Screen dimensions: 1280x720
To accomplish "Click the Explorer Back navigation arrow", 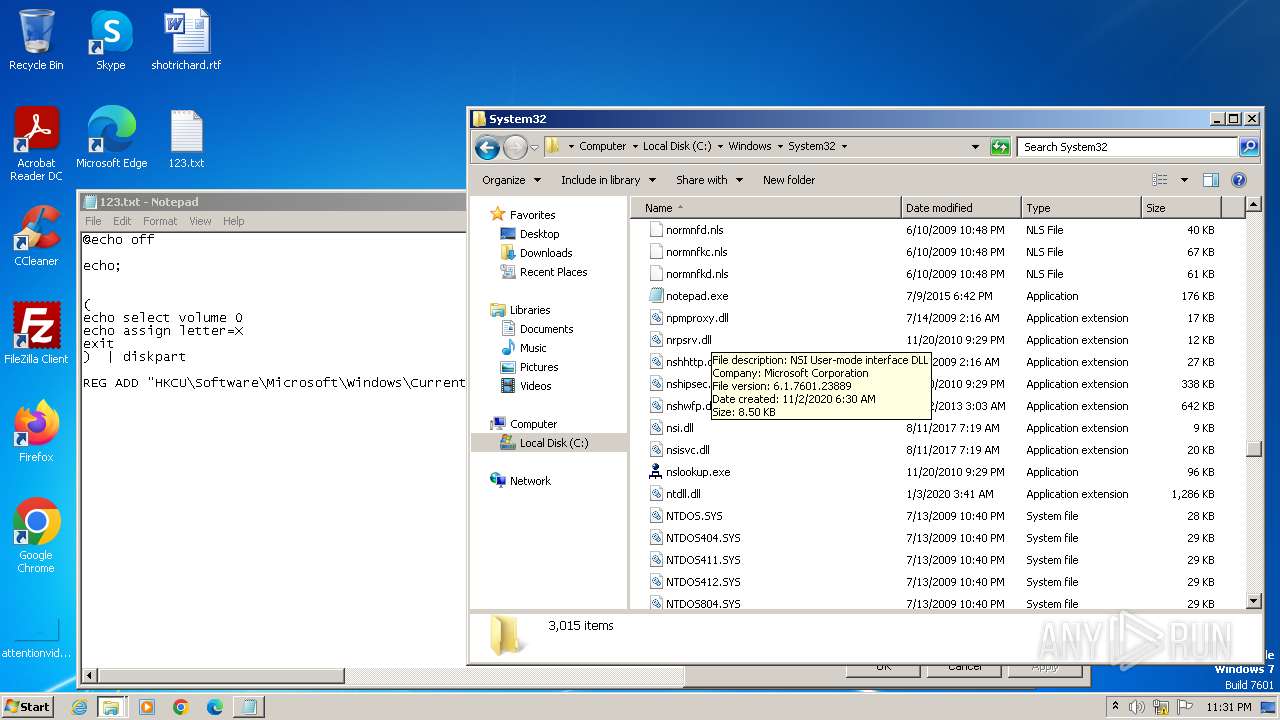I will pyautogui.click(x=487, y=148).
